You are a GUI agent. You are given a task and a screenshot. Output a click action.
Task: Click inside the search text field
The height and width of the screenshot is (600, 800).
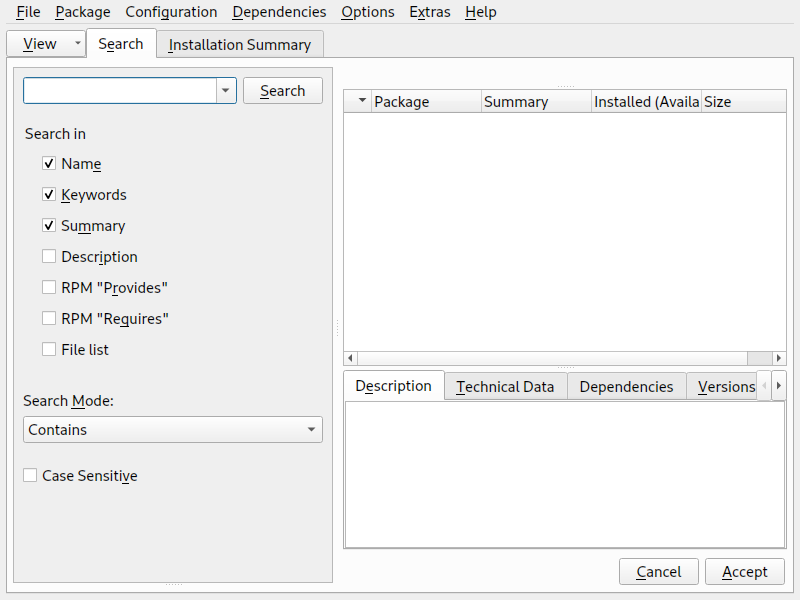coord(120,91)
